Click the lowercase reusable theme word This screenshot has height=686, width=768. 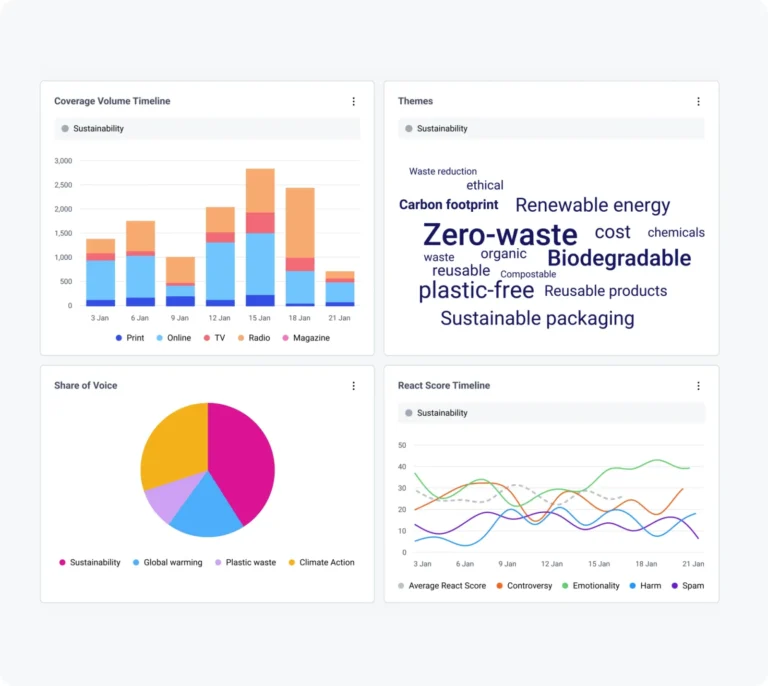click(461, 270)
